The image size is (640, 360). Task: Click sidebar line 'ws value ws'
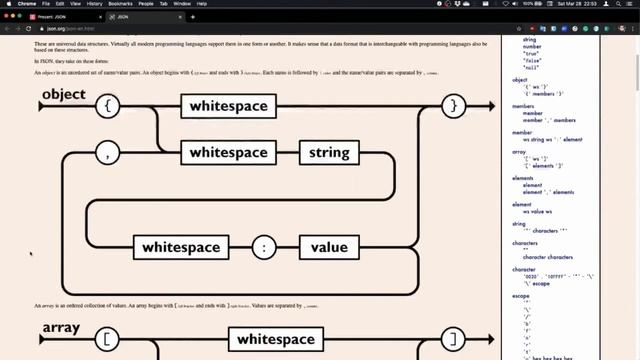coord(537,211)
